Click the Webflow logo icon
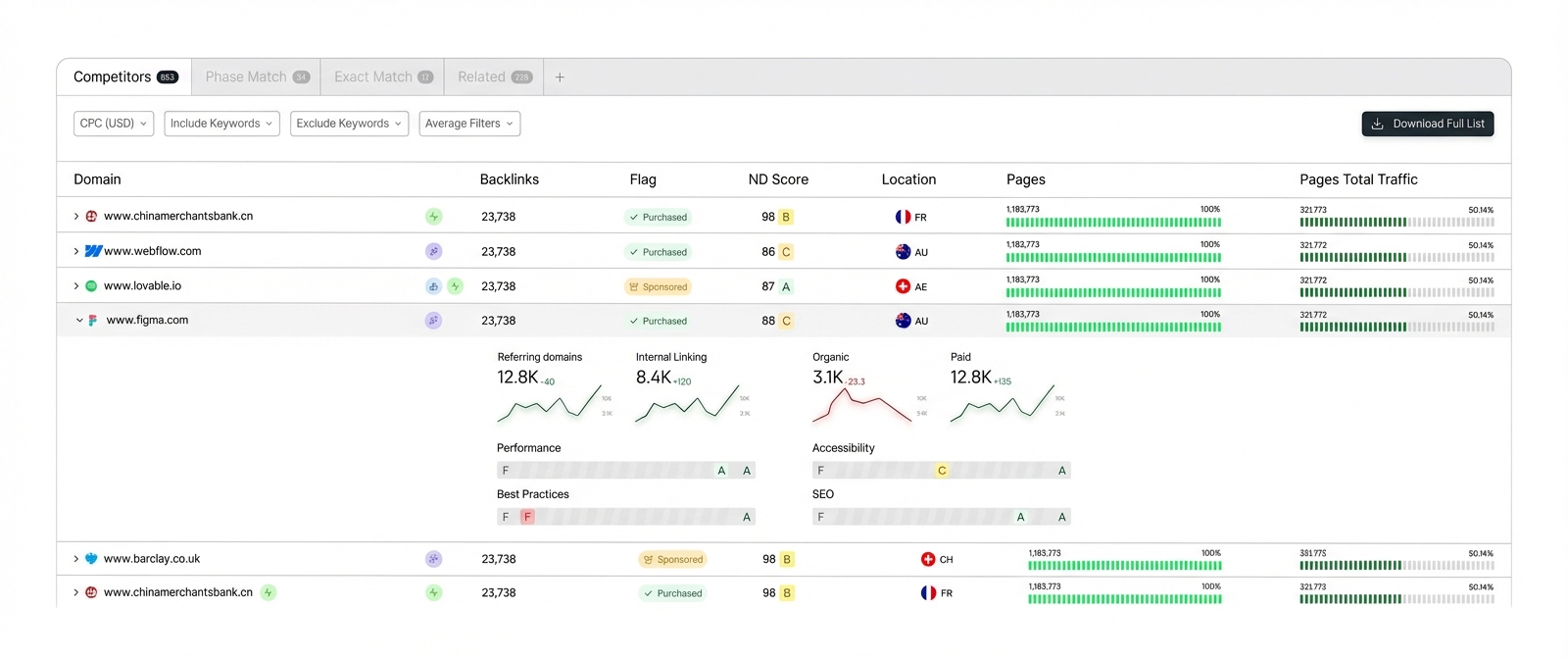Image resolution: width=1568 pixels, height=659 pixels. (x=93, y=252)
